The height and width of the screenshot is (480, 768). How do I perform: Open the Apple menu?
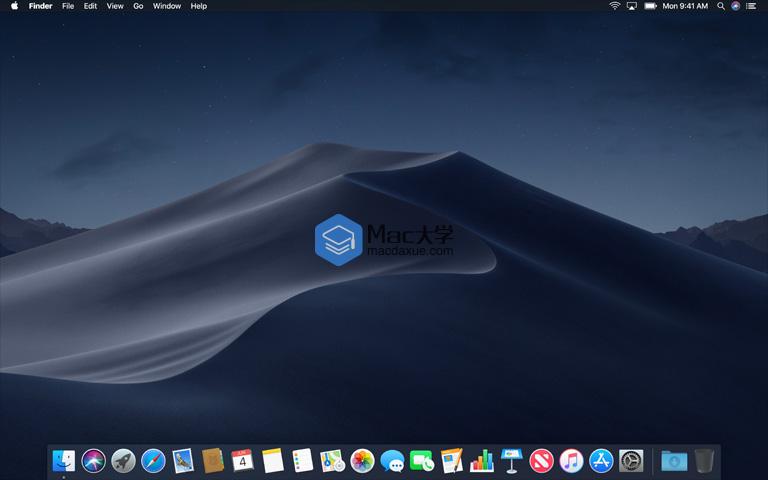tap(14, 6)
